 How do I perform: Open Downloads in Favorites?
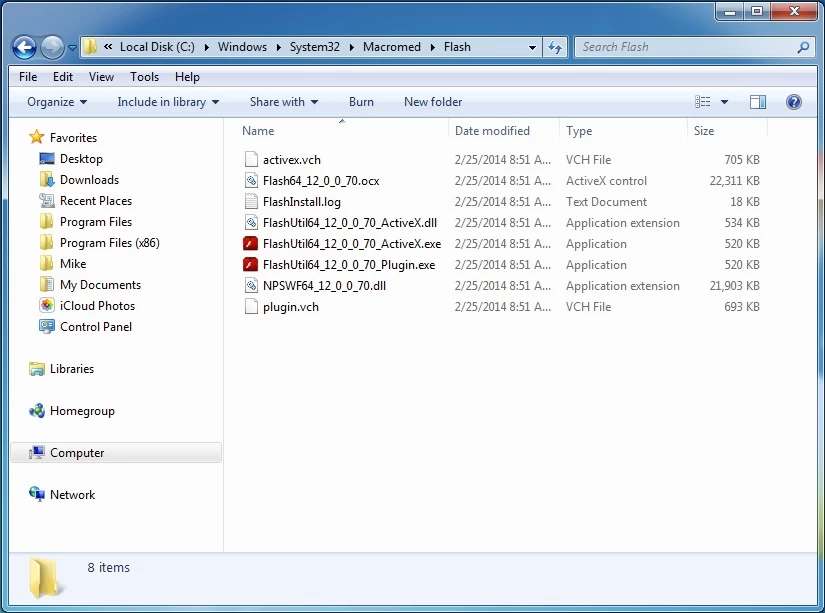89,179
